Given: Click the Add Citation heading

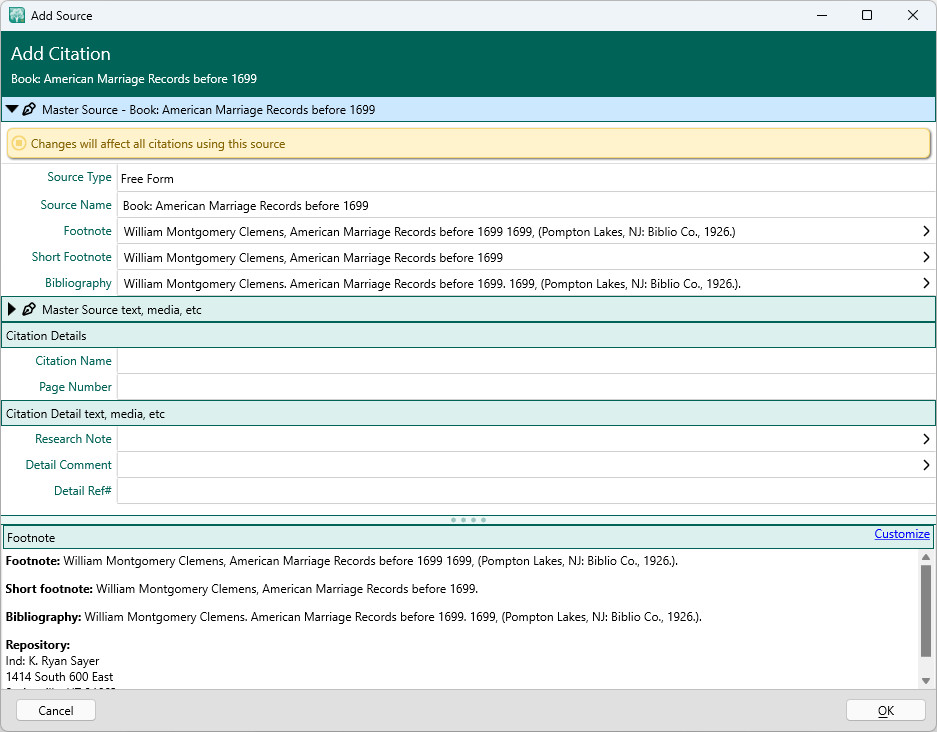Looking at the screenshot, I should pyautogui.click(x=61, y=54).
